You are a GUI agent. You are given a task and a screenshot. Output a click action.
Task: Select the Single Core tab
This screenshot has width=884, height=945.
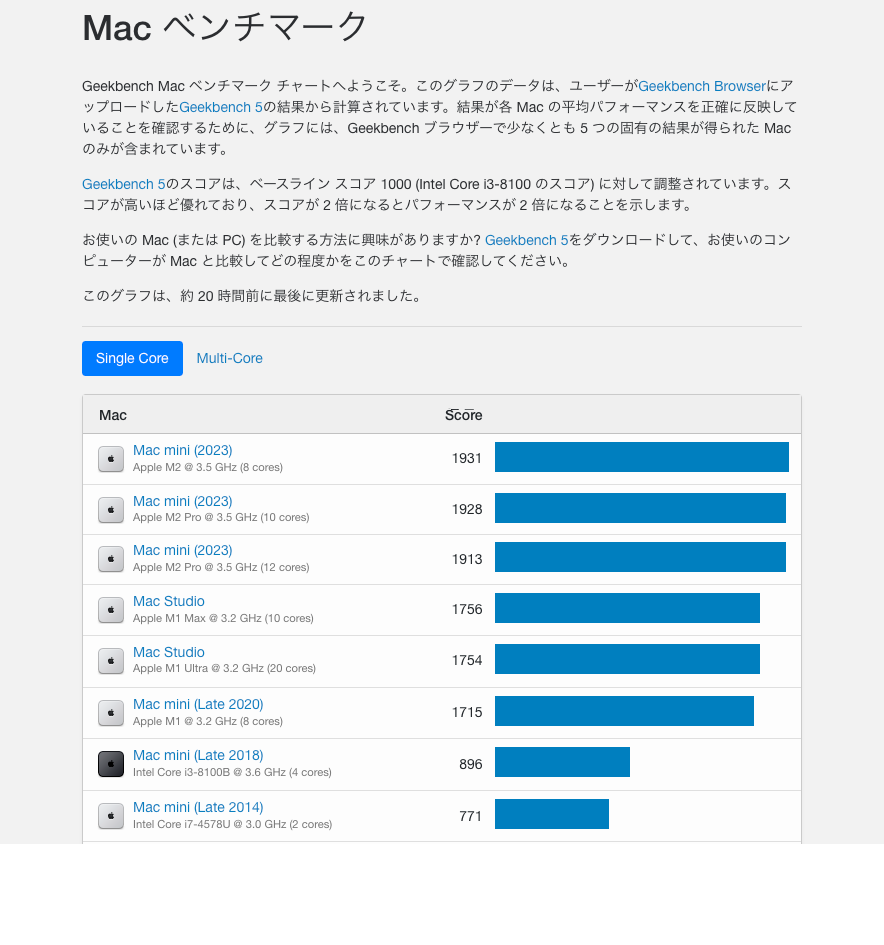(x=132, y=358)
